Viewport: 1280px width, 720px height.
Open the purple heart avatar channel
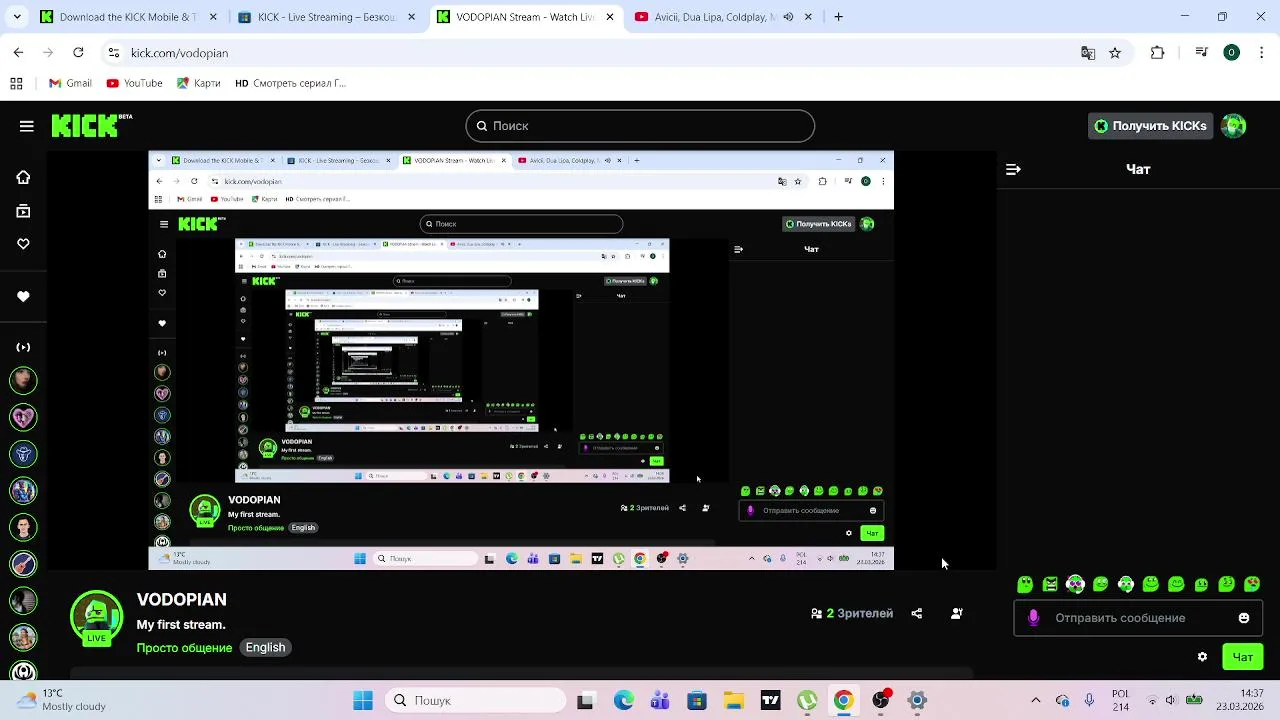(23, 417)
